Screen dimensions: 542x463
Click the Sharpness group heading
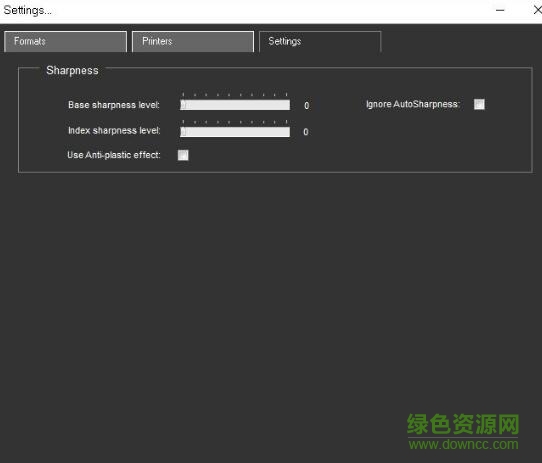(72, 70)
